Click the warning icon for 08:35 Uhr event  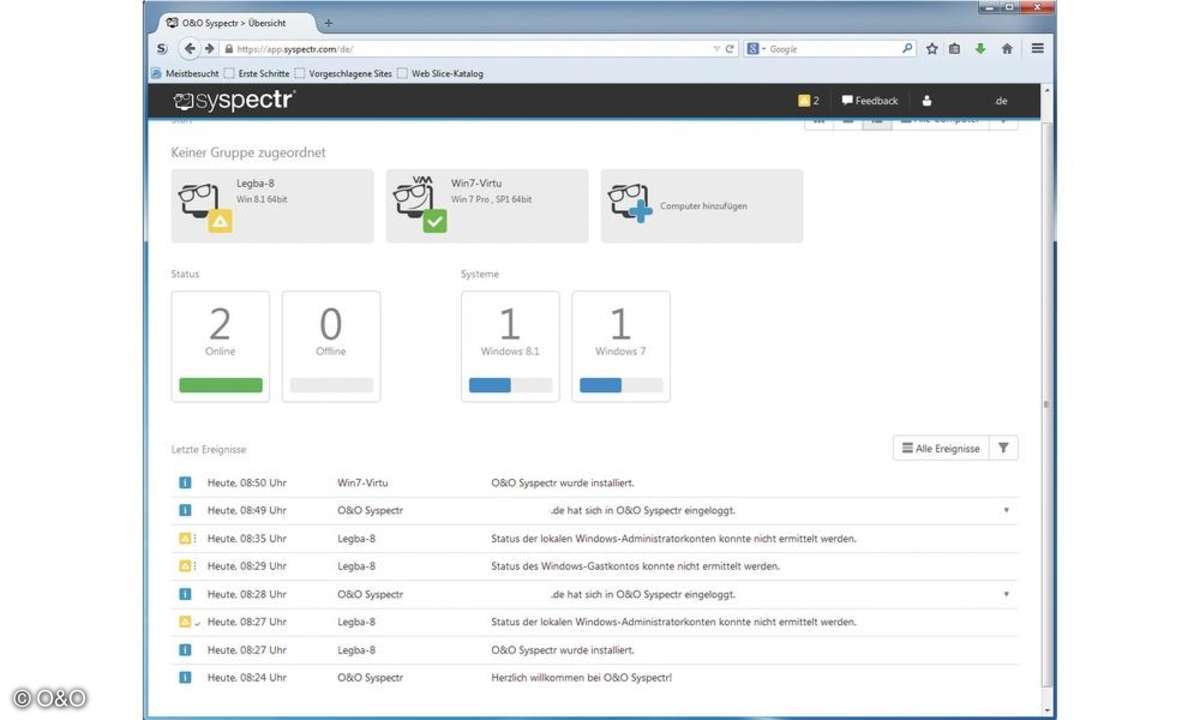tap(184, 538)
